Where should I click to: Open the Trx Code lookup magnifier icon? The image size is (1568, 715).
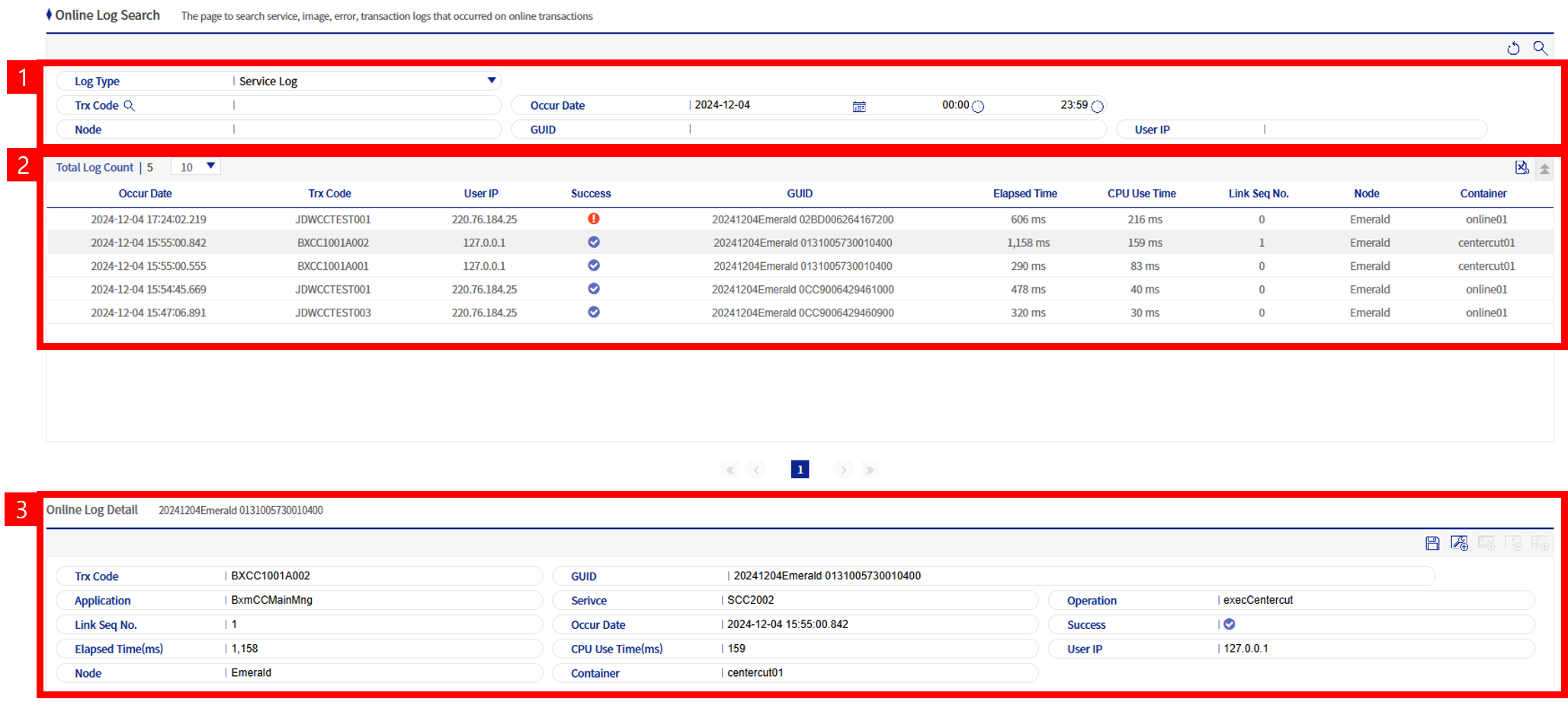coord(130,106)
